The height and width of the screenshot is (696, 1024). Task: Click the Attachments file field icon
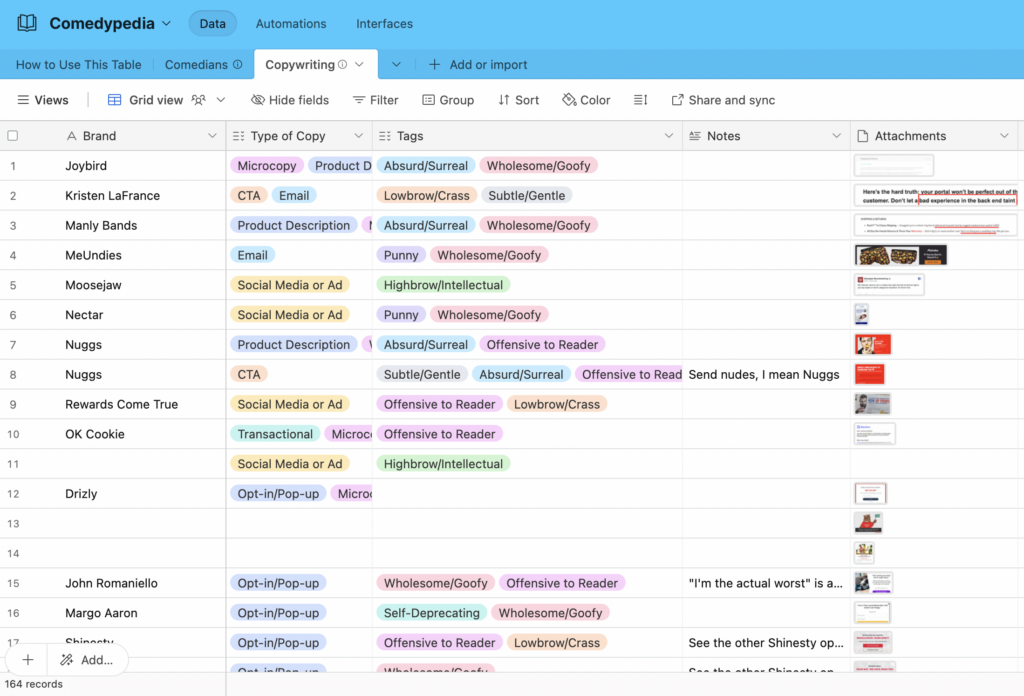(863, 136)
